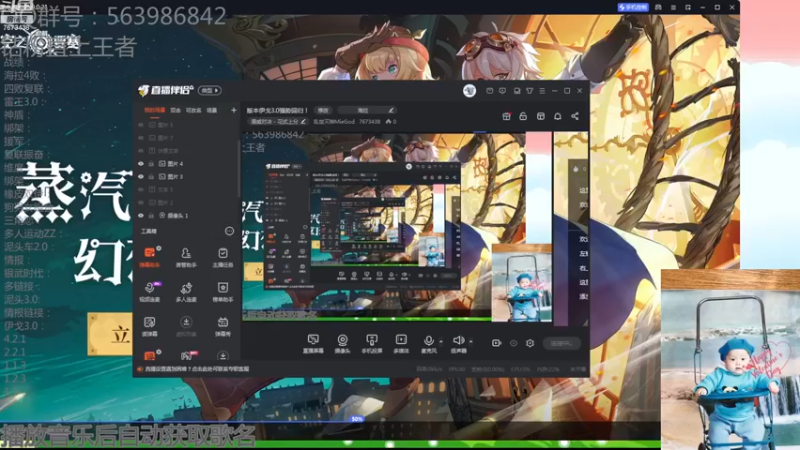Open the 弹幕助手 tool in toolbox
The height and width of the screenshot is (450, 800).
pos(149,257)
